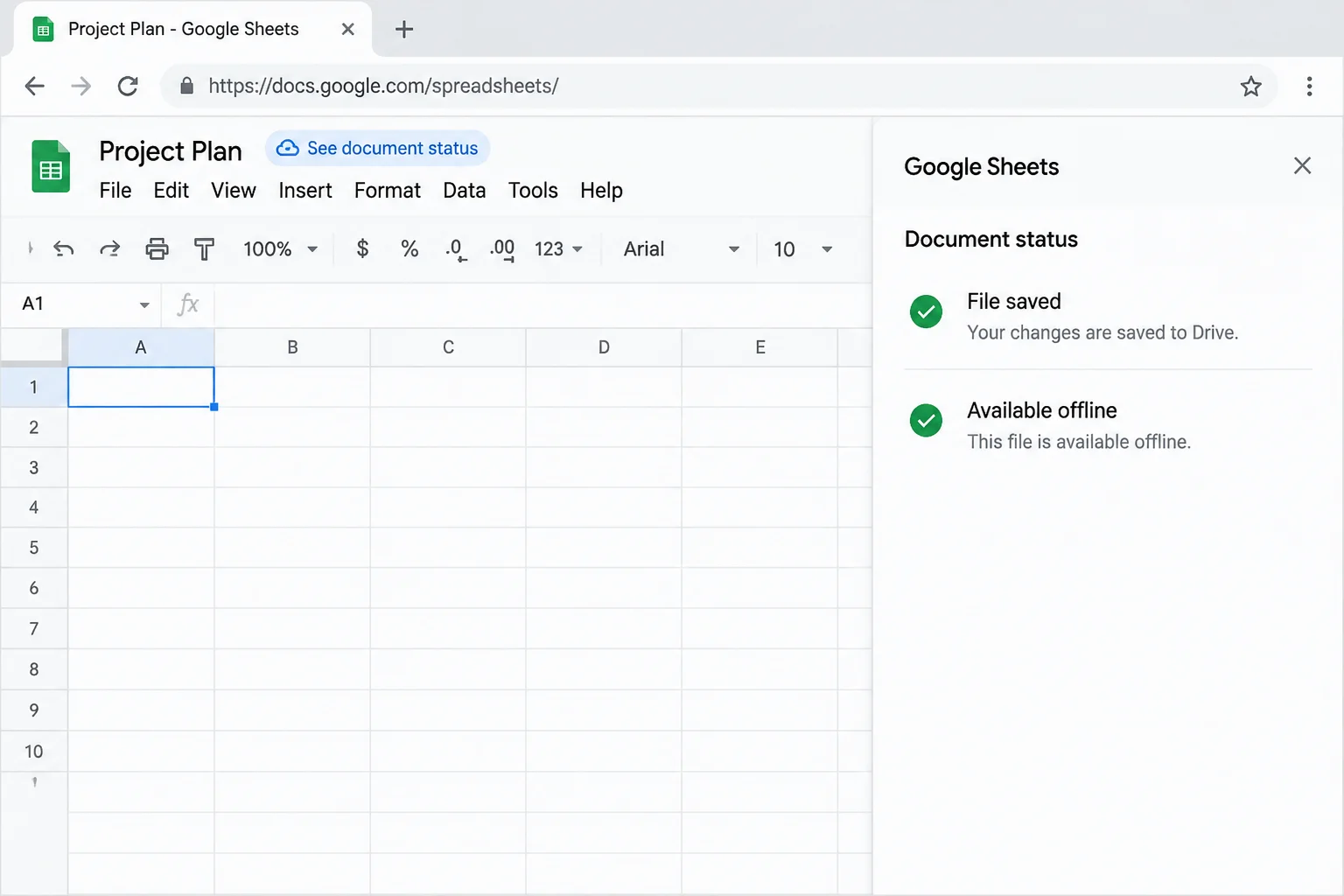Image resolution: width=1344 pixels, height=896 pixels.
Task: Open the File menu
Action: pyautogui.click(x=115, y=191)
